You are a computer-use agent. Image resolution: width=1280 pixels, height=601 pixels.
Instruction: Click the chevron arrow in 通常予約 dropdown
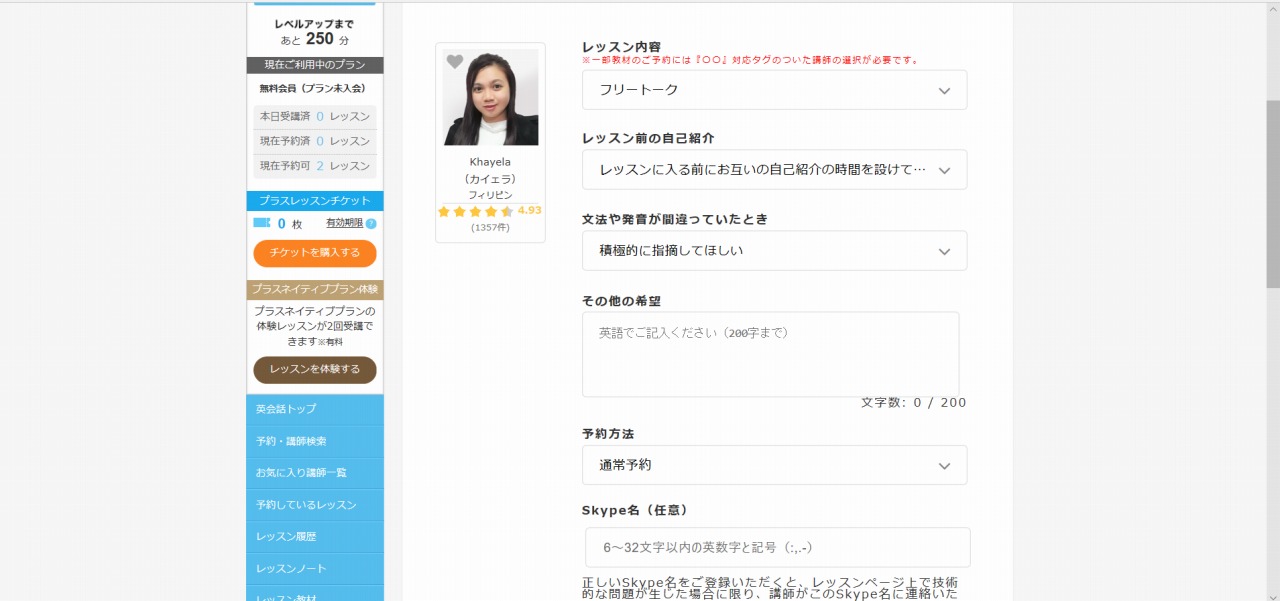pos(944,466)
